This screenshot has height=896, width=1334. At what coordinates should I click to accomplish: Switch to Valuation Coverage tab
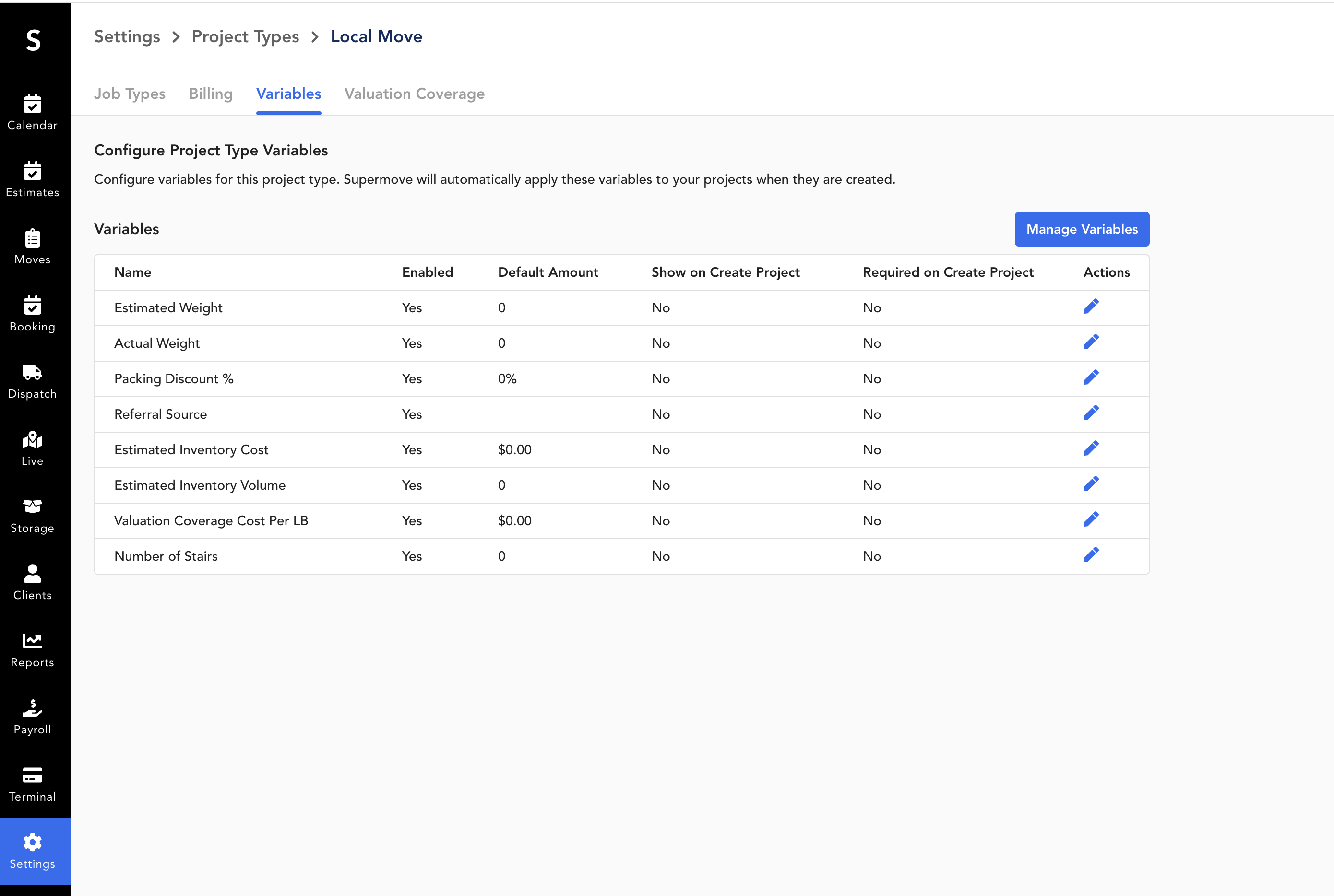point(414,93)
